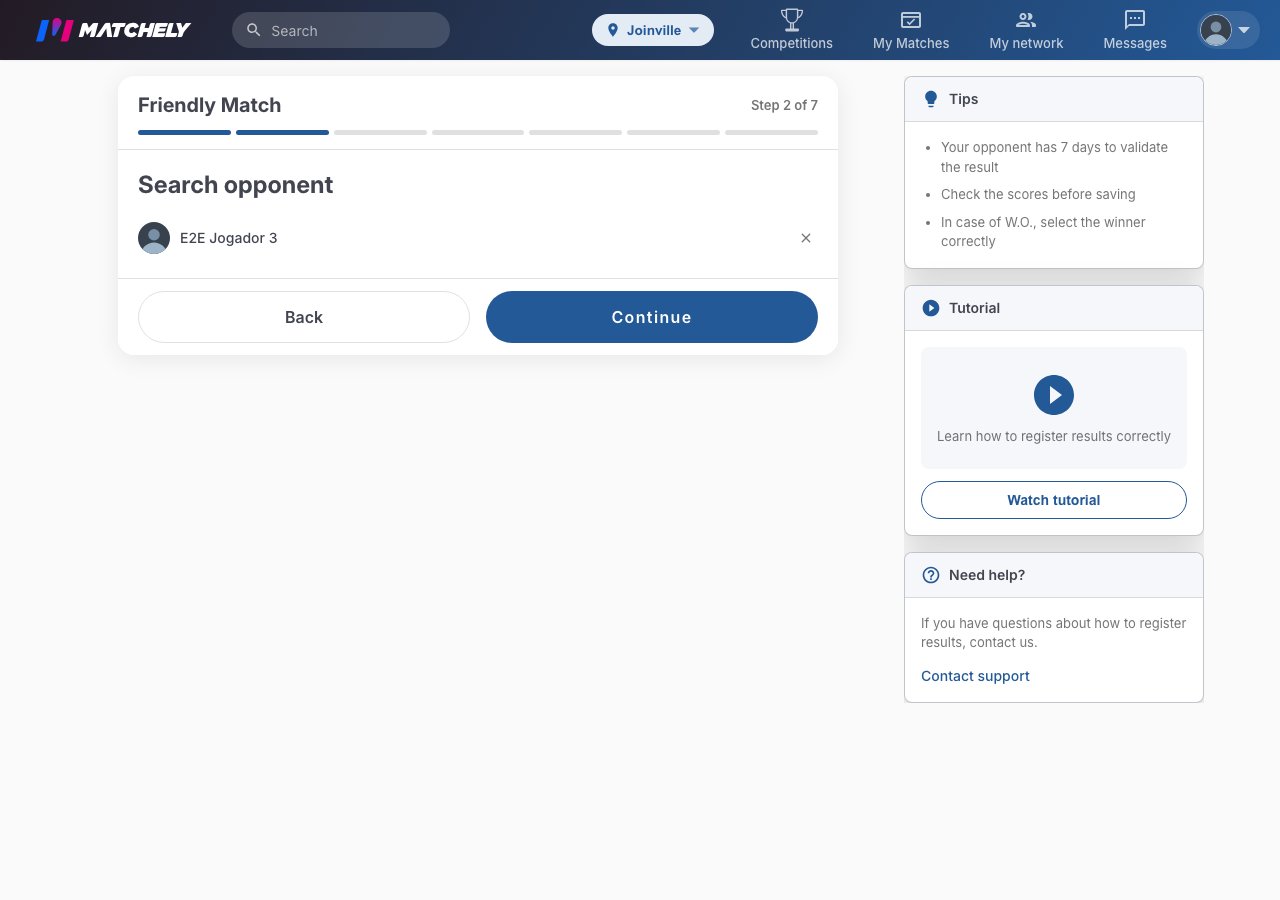Open My network page
The width and height of the screenshot is (1280, 900).
tap(1026, 30)
